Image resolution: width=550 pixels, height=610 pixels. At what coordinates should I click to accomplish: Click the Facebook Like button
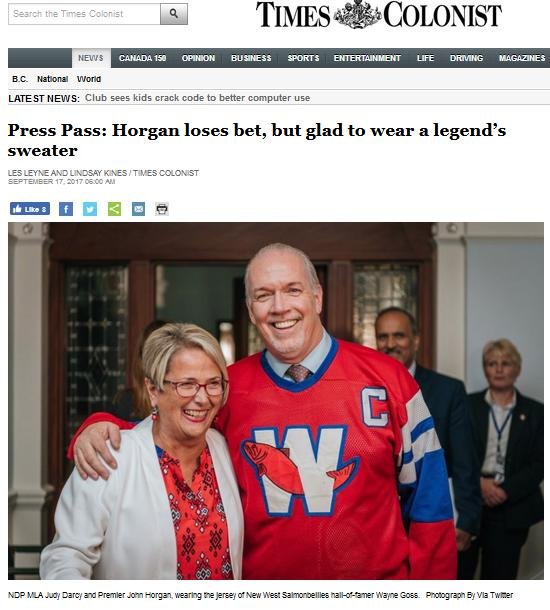click(x=30, y=209)
